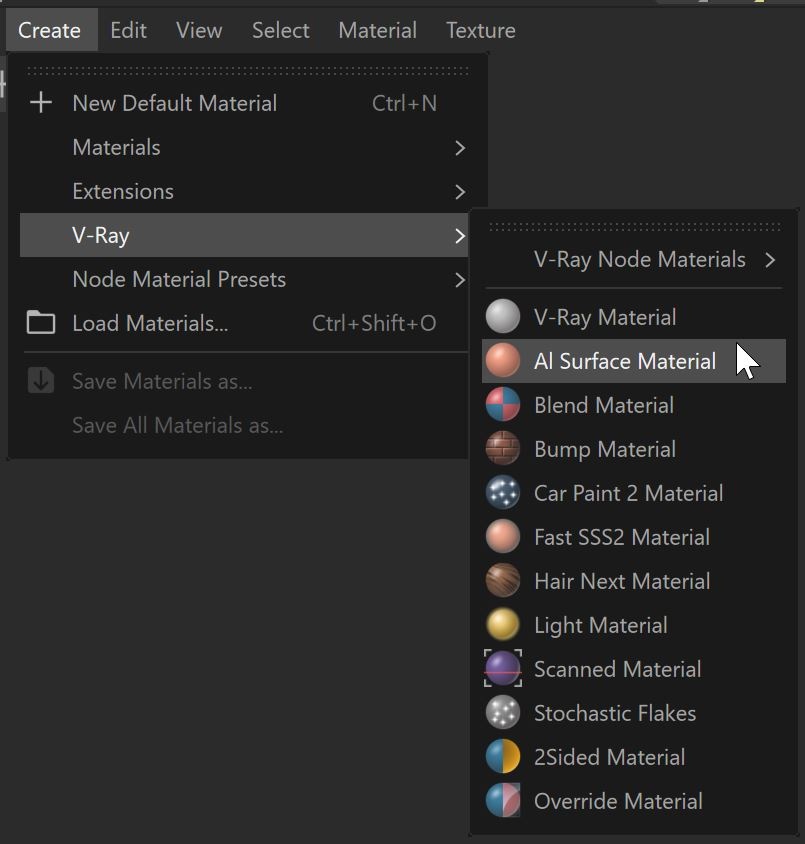Create an AI Surface Material

pyautogui.click(x=634, y=361)
